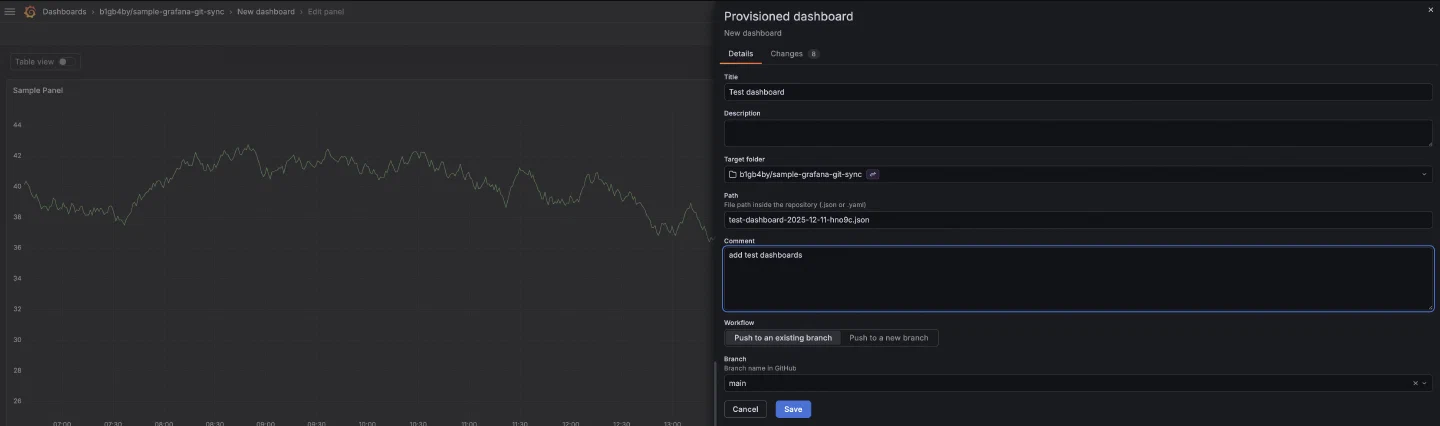Screen dimensions: 1440x426
Task: Click the Path input field
Action: coord(1078,219)
